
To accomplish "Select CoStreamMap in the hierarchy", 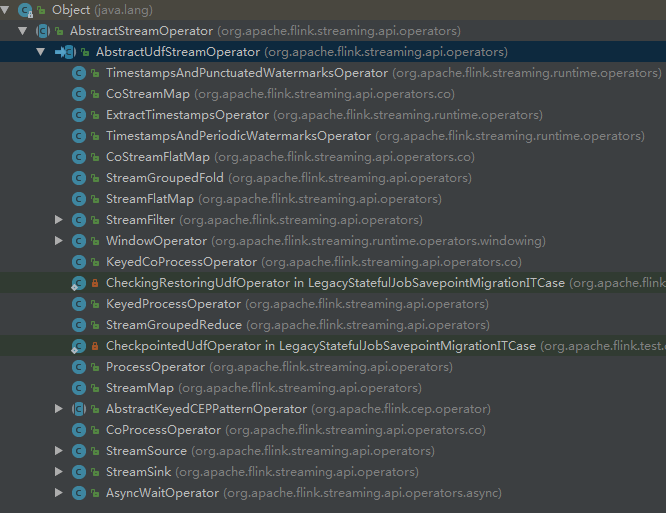I will pyautogui.click(x=148, y=94).
